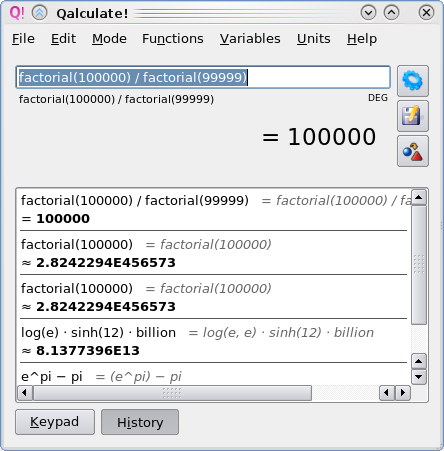Screen dimensions: 444x451
Task: Open the Help menu
Action: click(362, 39)
